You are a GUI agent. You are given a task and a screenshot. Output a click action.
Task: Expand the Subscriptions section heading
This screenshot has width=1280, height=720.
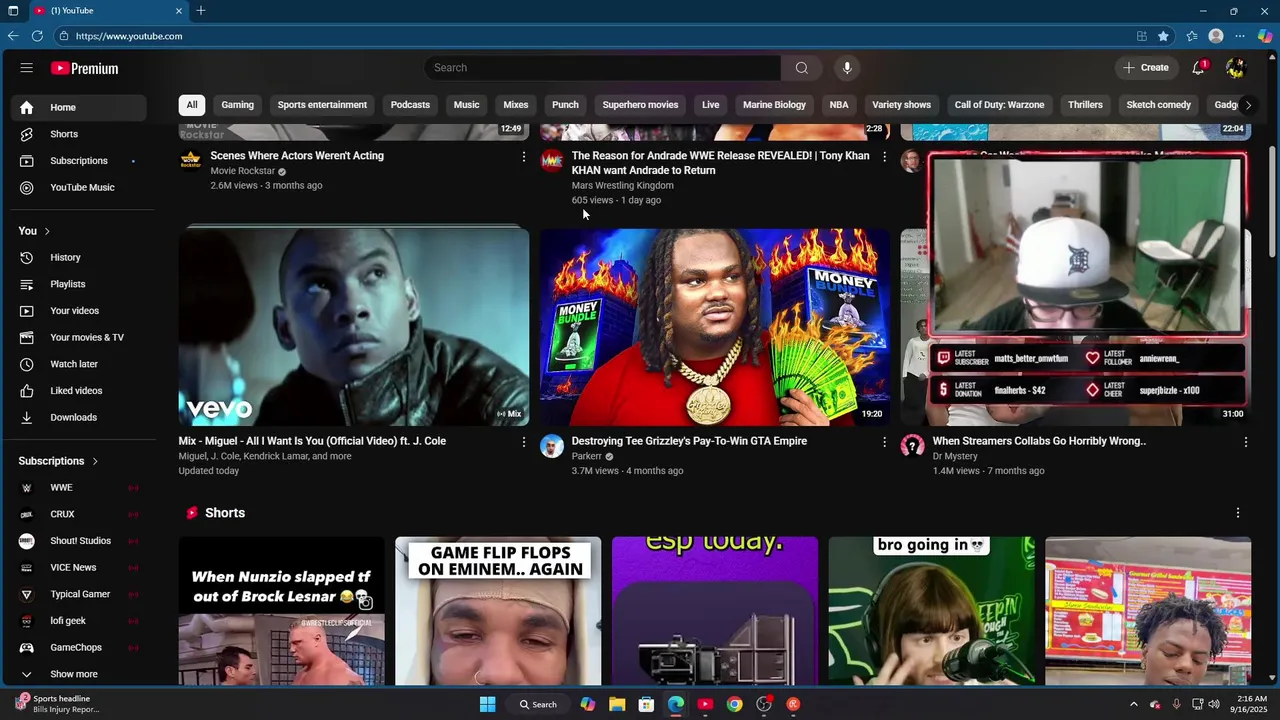pyautogui.click(x=59, y=461)
